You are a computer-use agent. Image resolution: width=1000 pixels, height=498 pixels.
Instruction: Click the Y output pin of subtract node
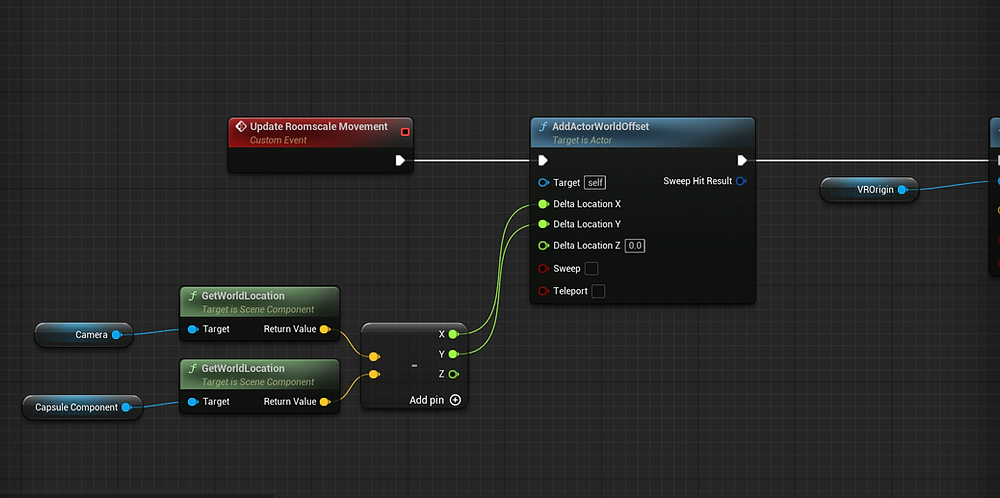(x=453, y=354)
